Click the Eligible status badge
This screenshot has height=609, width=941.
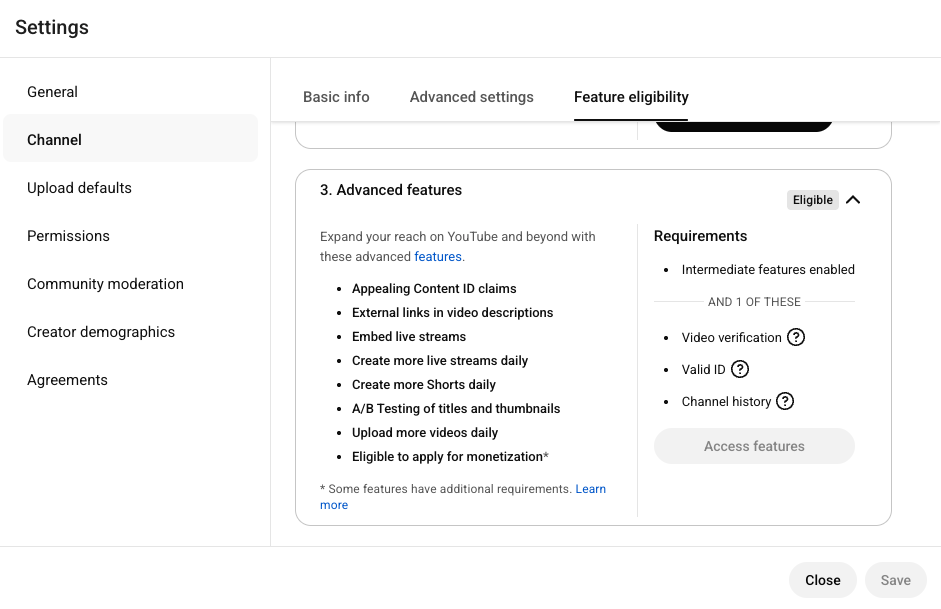pyautogui.click(x=812, y=200)
